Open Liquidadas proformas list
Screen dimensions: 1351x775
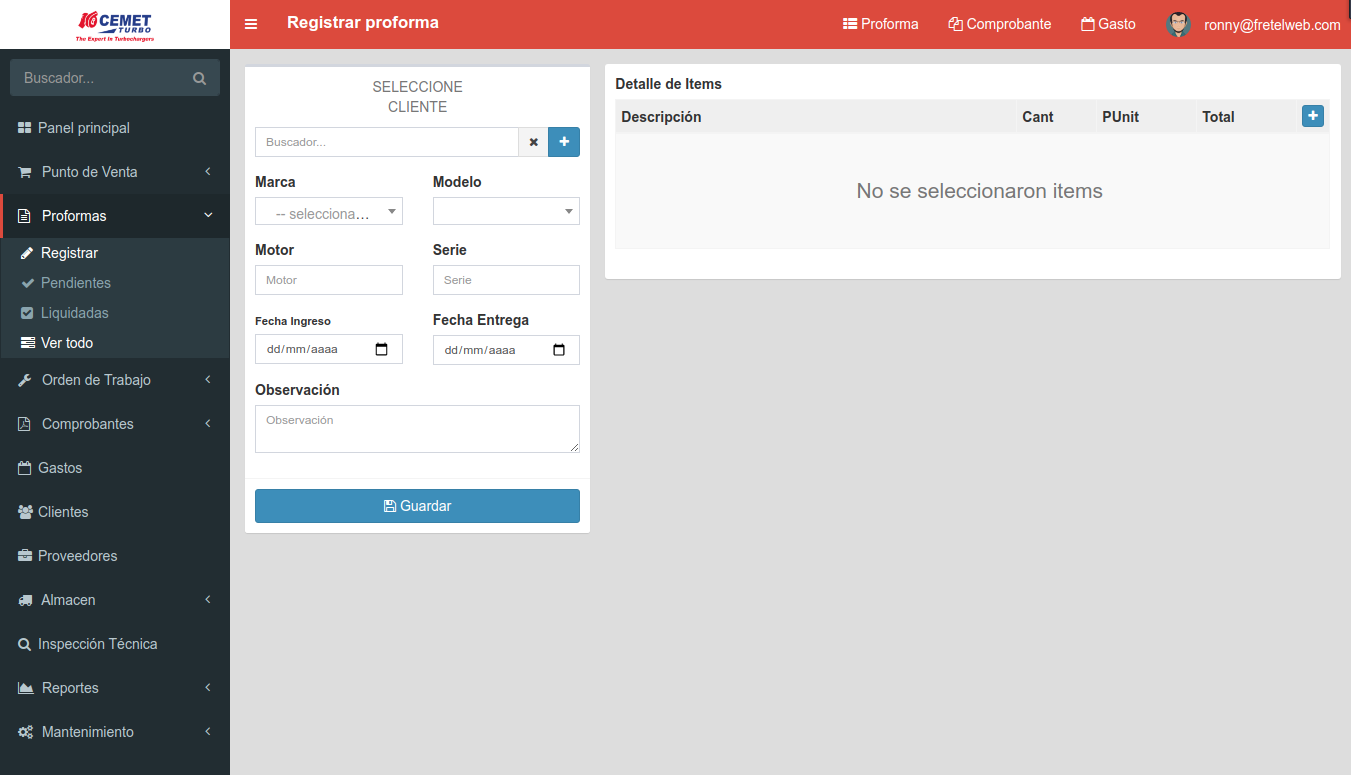tap(74, 313)
